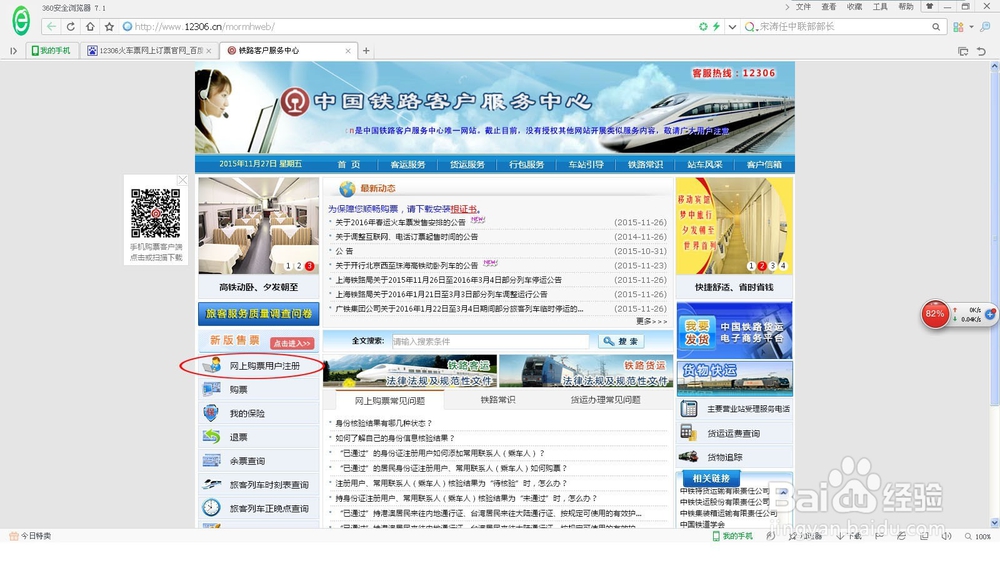Click the 余票查询 keyboard icon
The width and height of the screenshot is (1000, 563).
click(211, 460)
